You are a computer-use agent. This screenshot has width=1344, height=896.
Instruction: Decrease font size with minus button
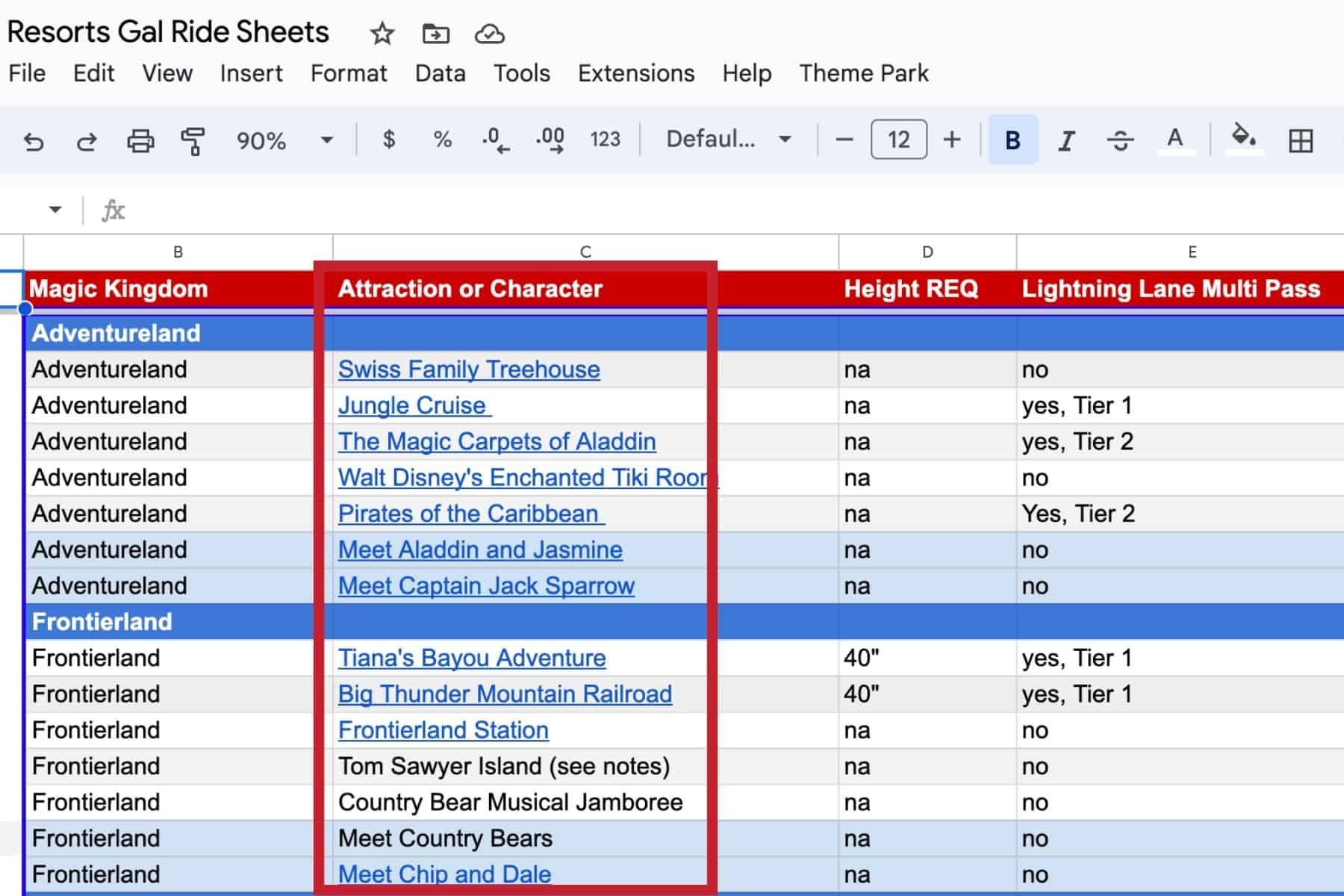844,140
